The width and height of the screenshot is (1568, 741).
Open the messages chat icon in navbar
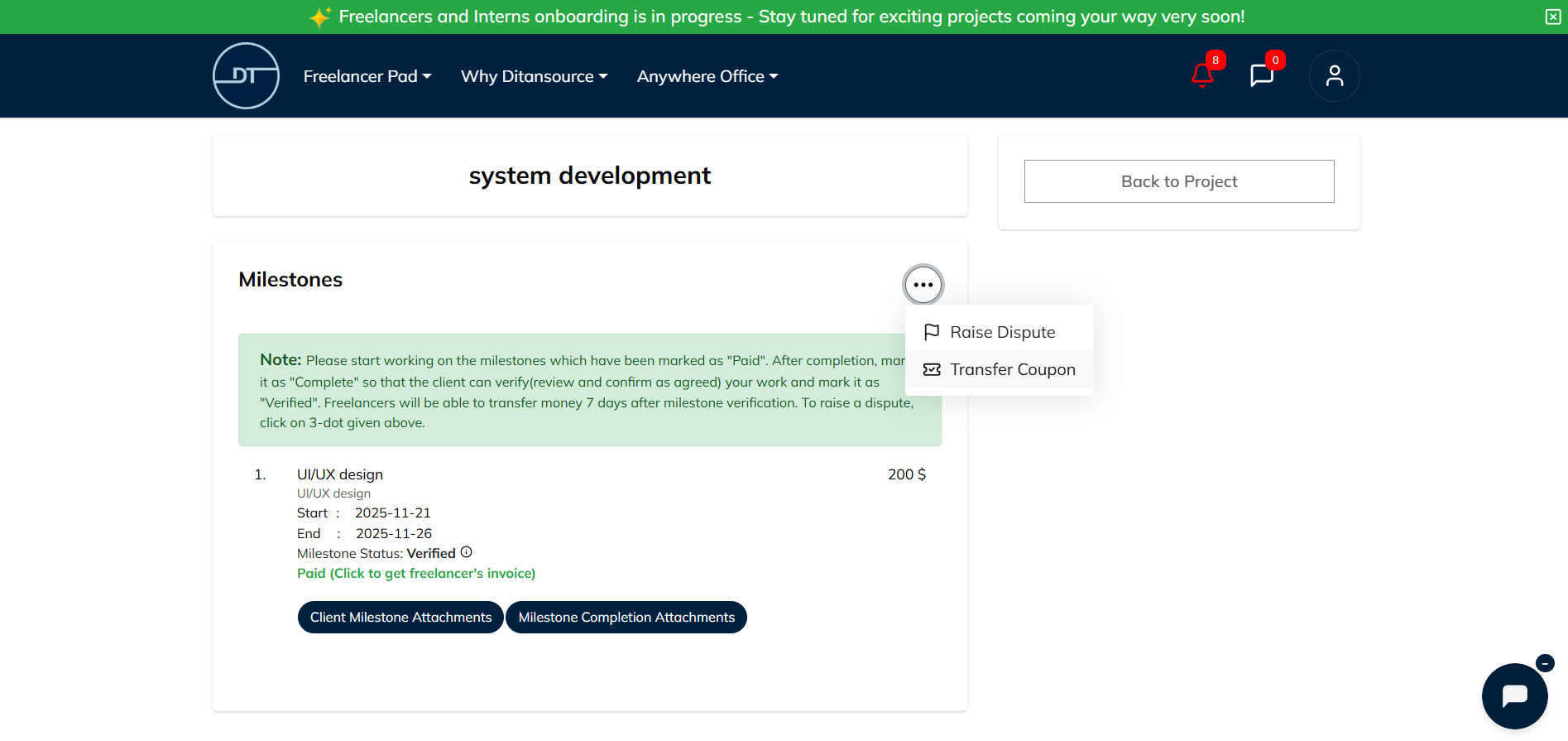(x=1261, y=76)
